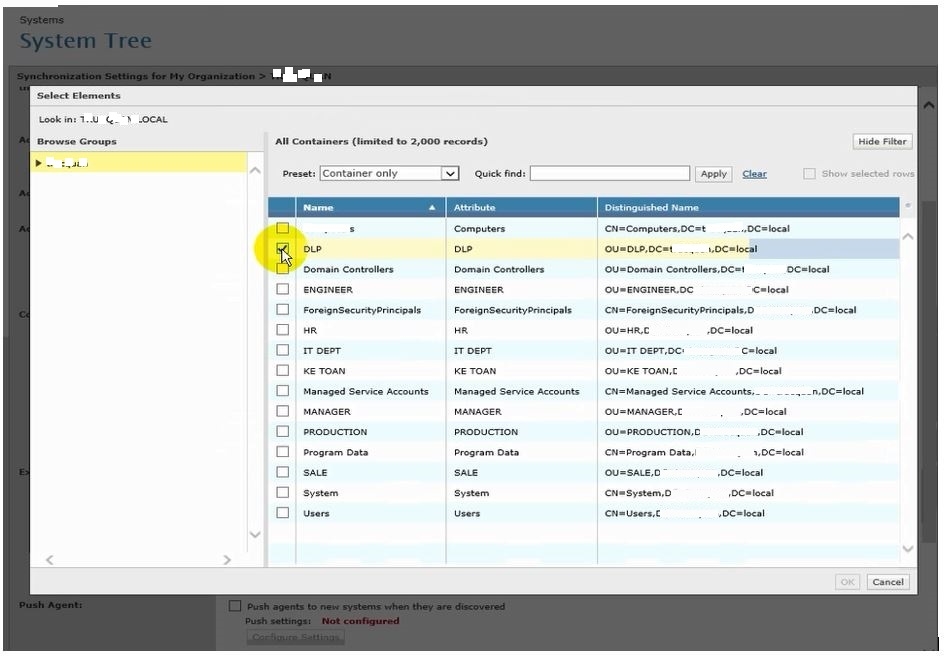Focus the Quick find input field
The image size is (944, 657).
point(609,174)
